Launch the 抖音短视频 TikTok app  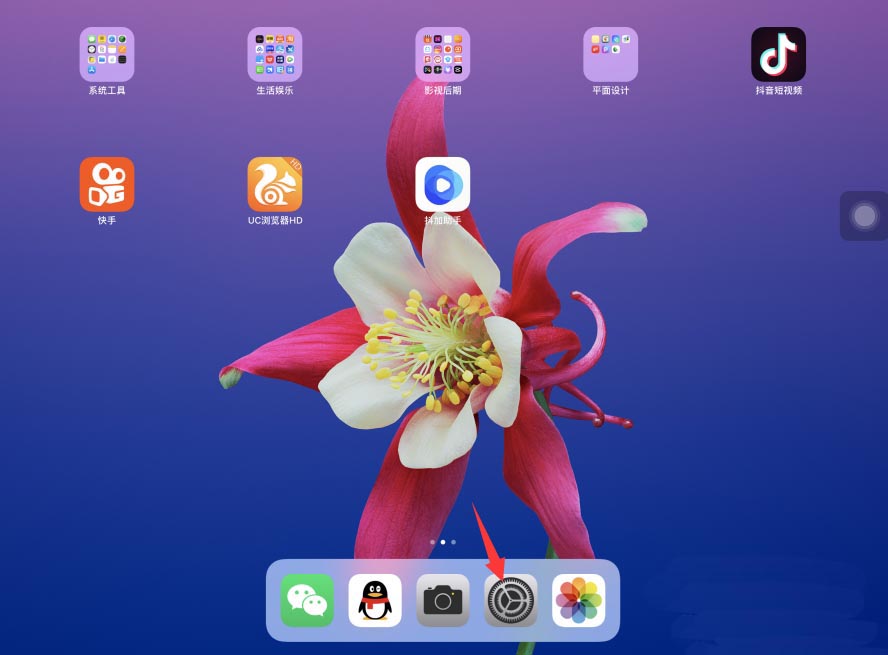pos(778,54)
